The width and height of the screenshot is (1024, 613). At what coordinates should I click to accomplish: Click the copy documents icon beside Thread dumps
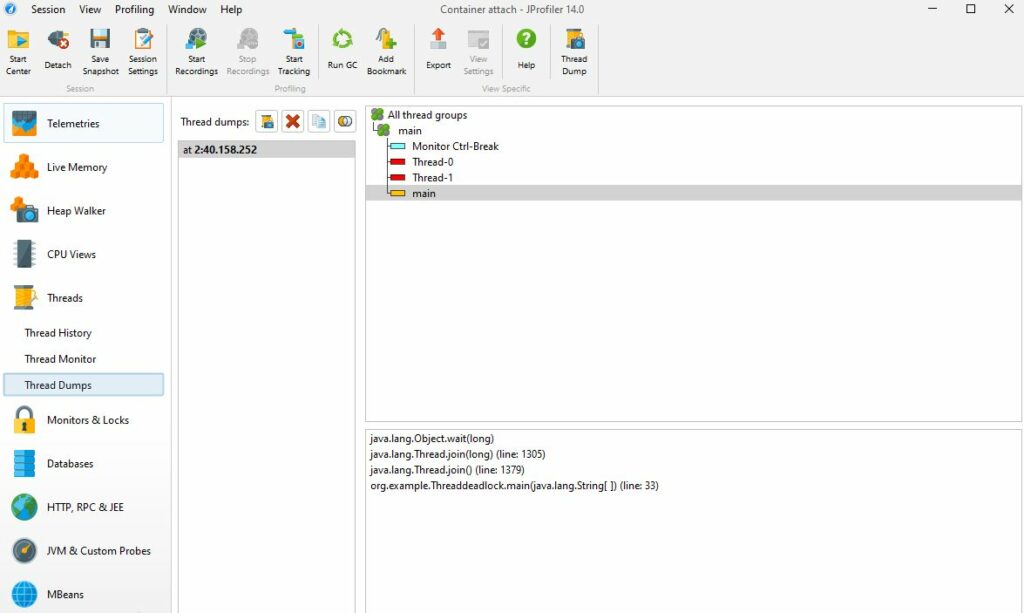point(319,121)
